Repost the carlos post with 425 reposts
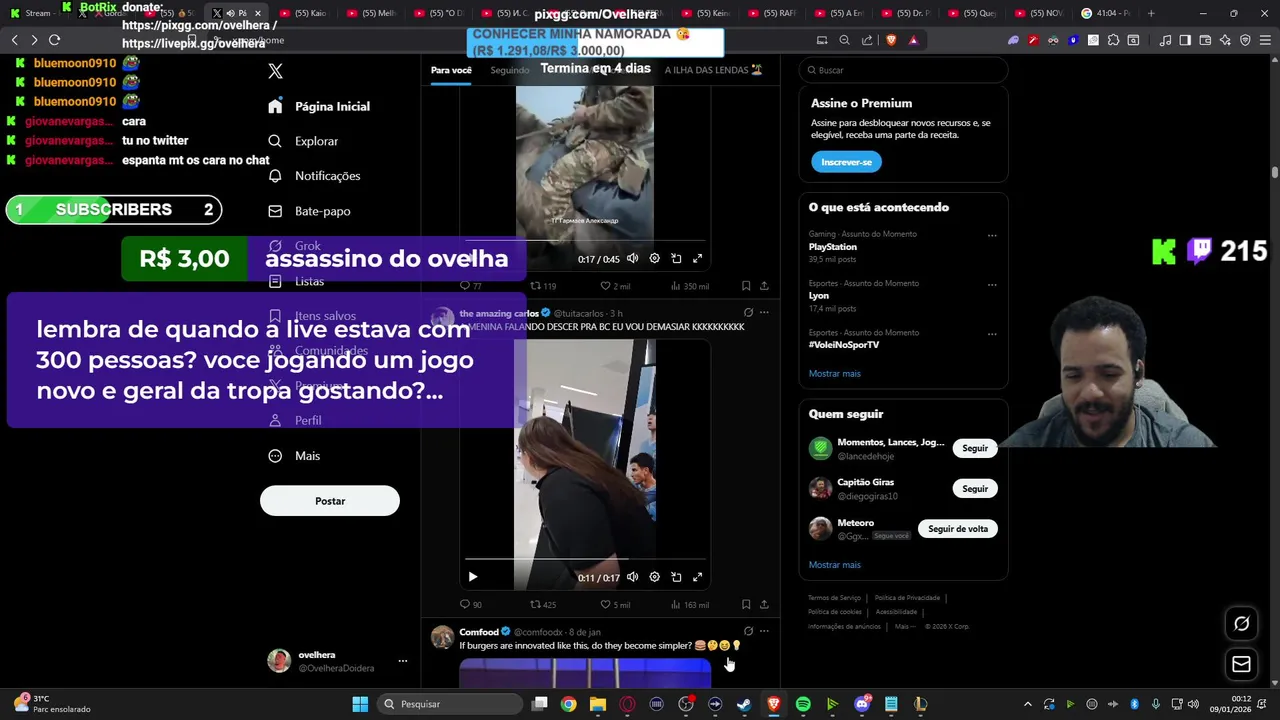This screenshot has width=1280, height=720. point(543,605)
